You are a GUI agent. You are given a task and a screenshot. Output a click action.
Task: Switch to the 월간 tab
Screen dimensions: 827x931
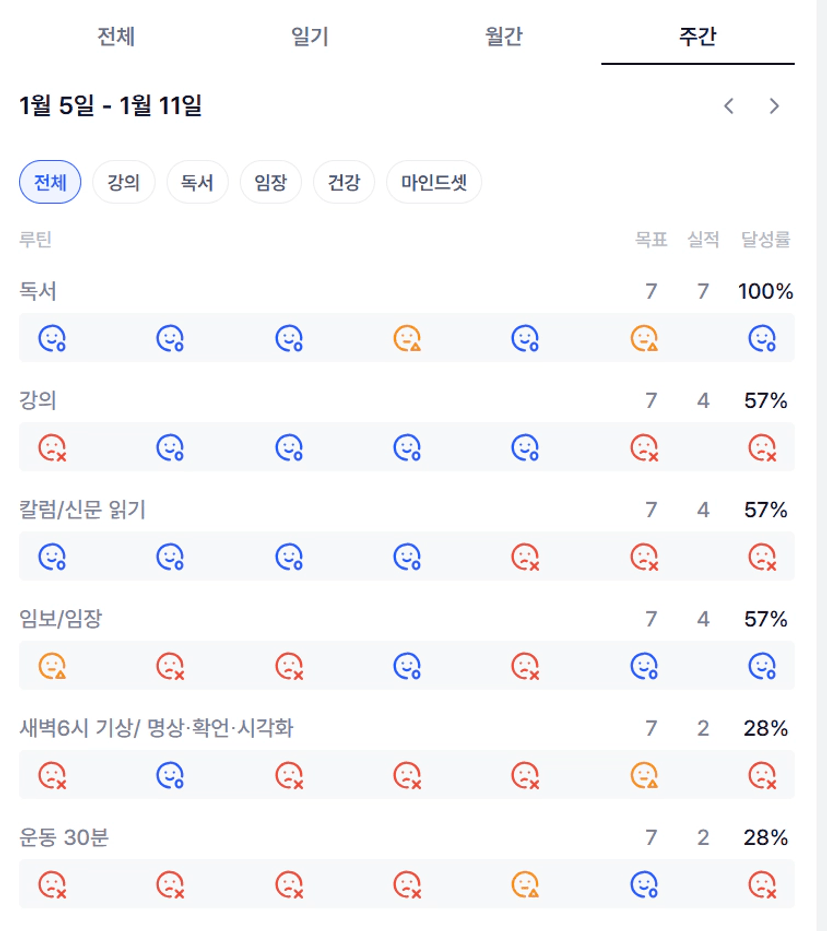pyautogui.click(x=504, y=37)
